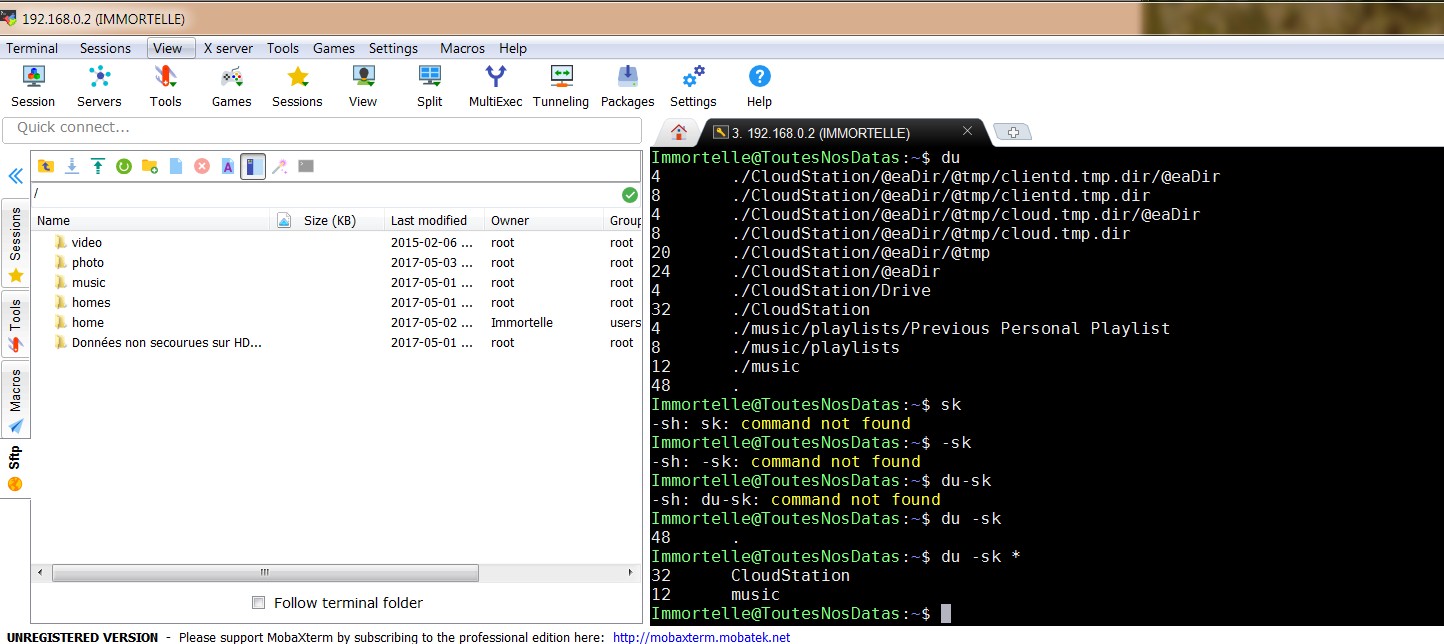Collapse the sidebar with double chevron
The width and height of the screenshot is (1444, 644).
16,177
